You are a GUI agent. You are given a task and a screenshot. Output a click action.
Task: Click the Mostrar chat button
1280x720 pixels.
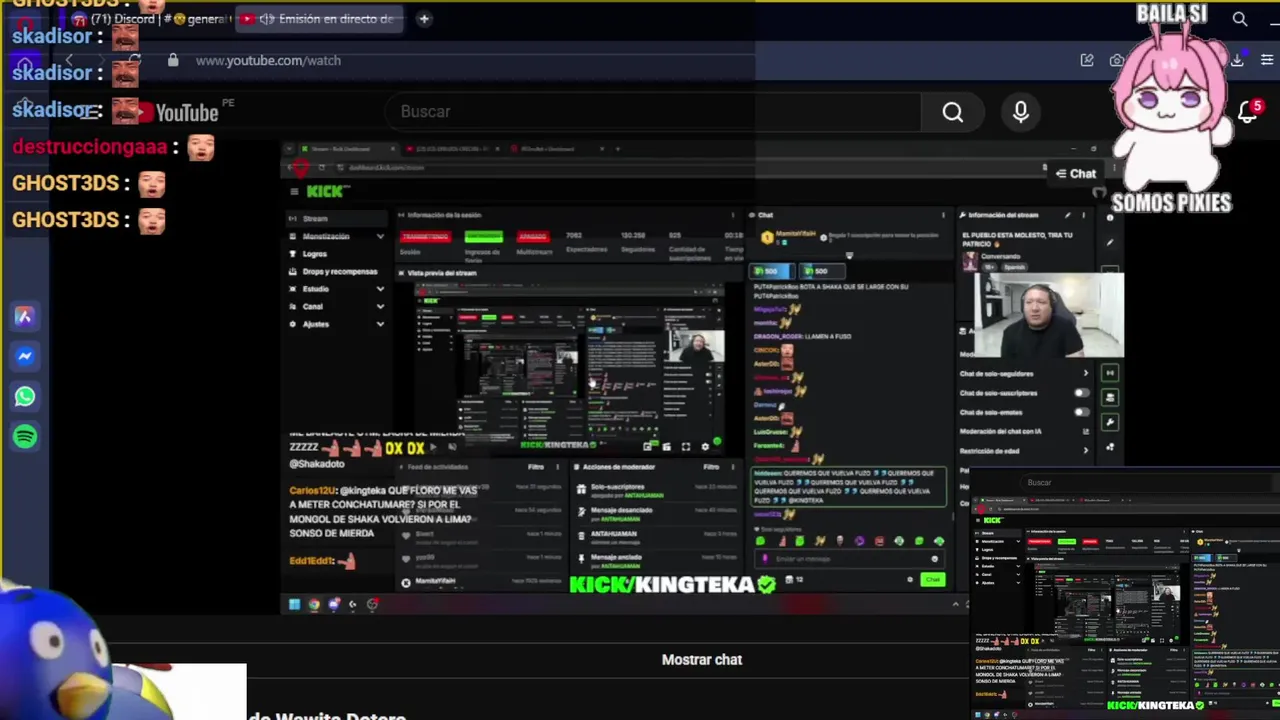(702, 660)
